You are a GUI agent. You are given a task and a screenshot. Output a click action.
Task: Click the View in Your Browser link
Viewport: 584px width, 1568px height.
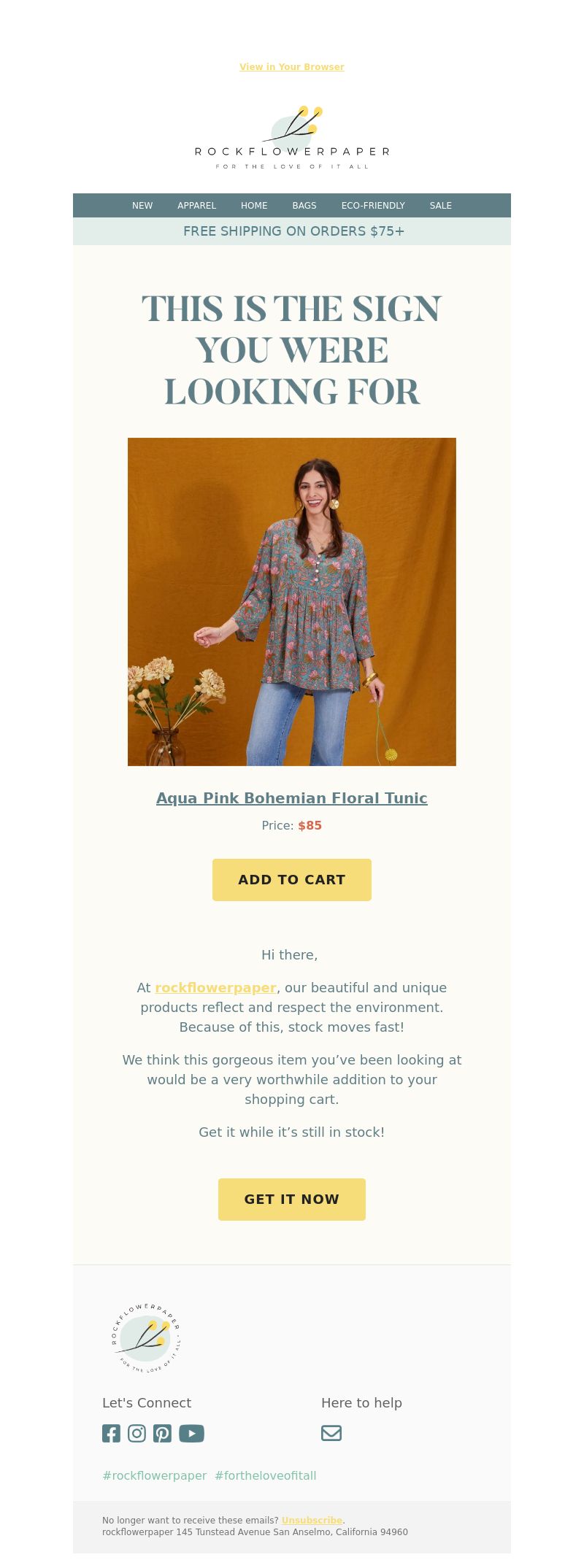point(292,67)
